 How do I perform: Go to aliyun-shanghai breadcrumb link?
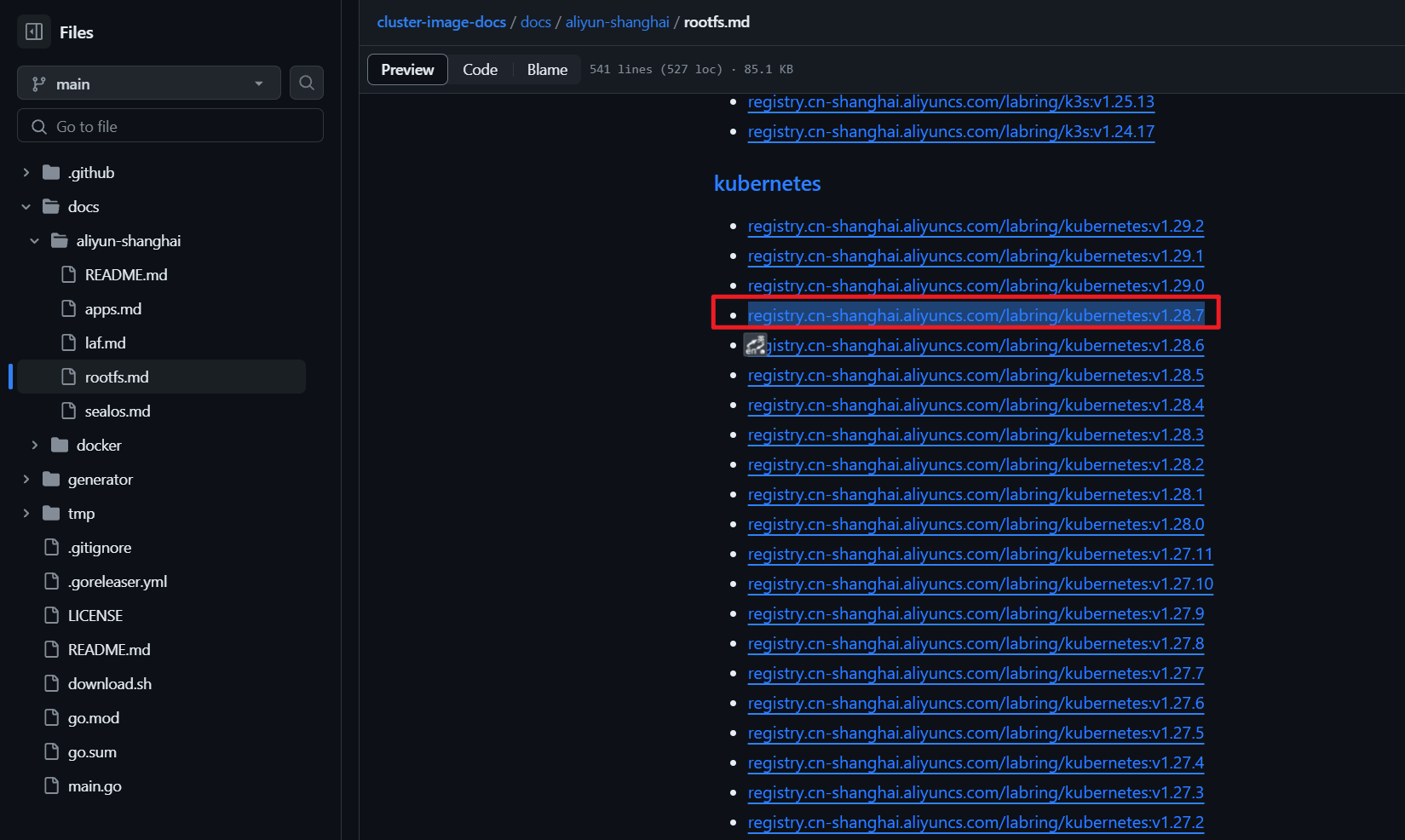click(x=618, y=22)
